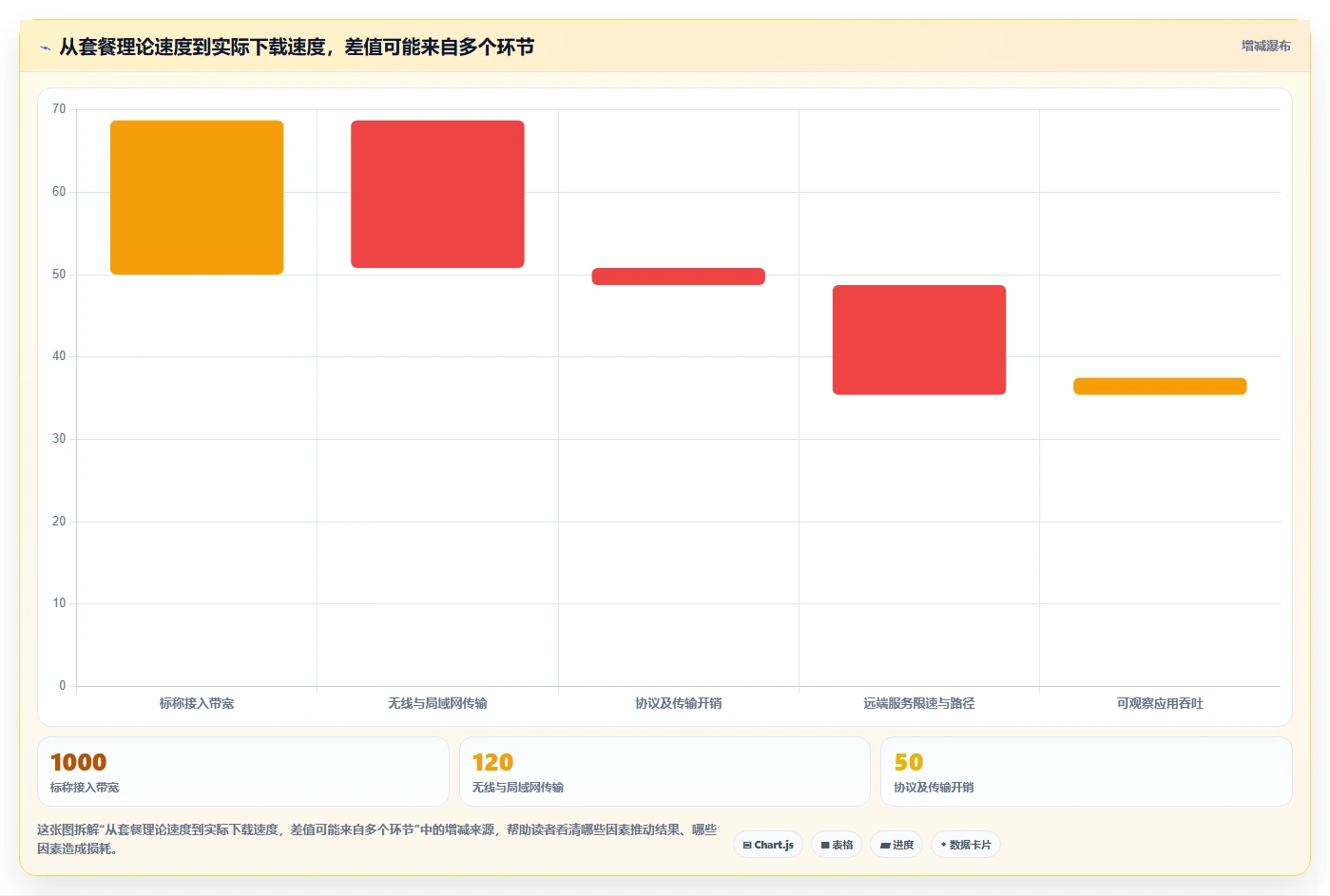Viewport: 1330px width, 896px height.
Task: Click the thin red 协议及传输开销 bar
Action: 679,276
